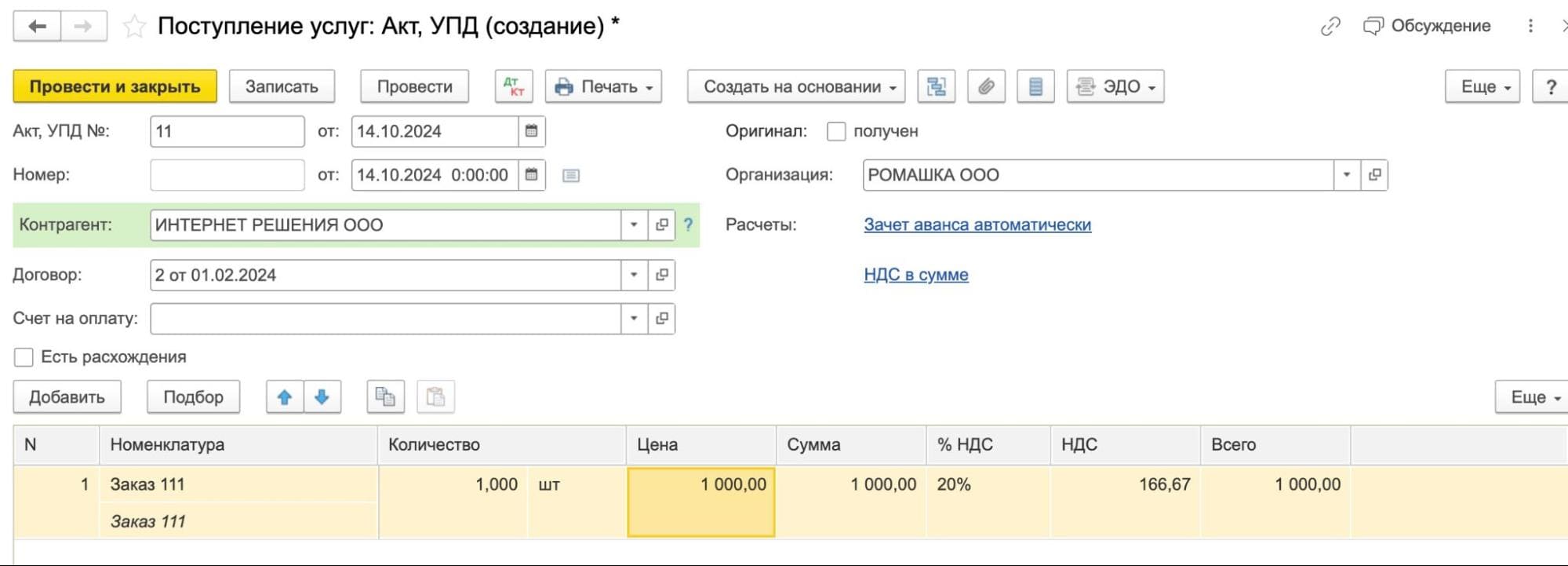The image size is (1568, 566).
Task: Open the Создать на основании menu
Action: tap(795, 86)
